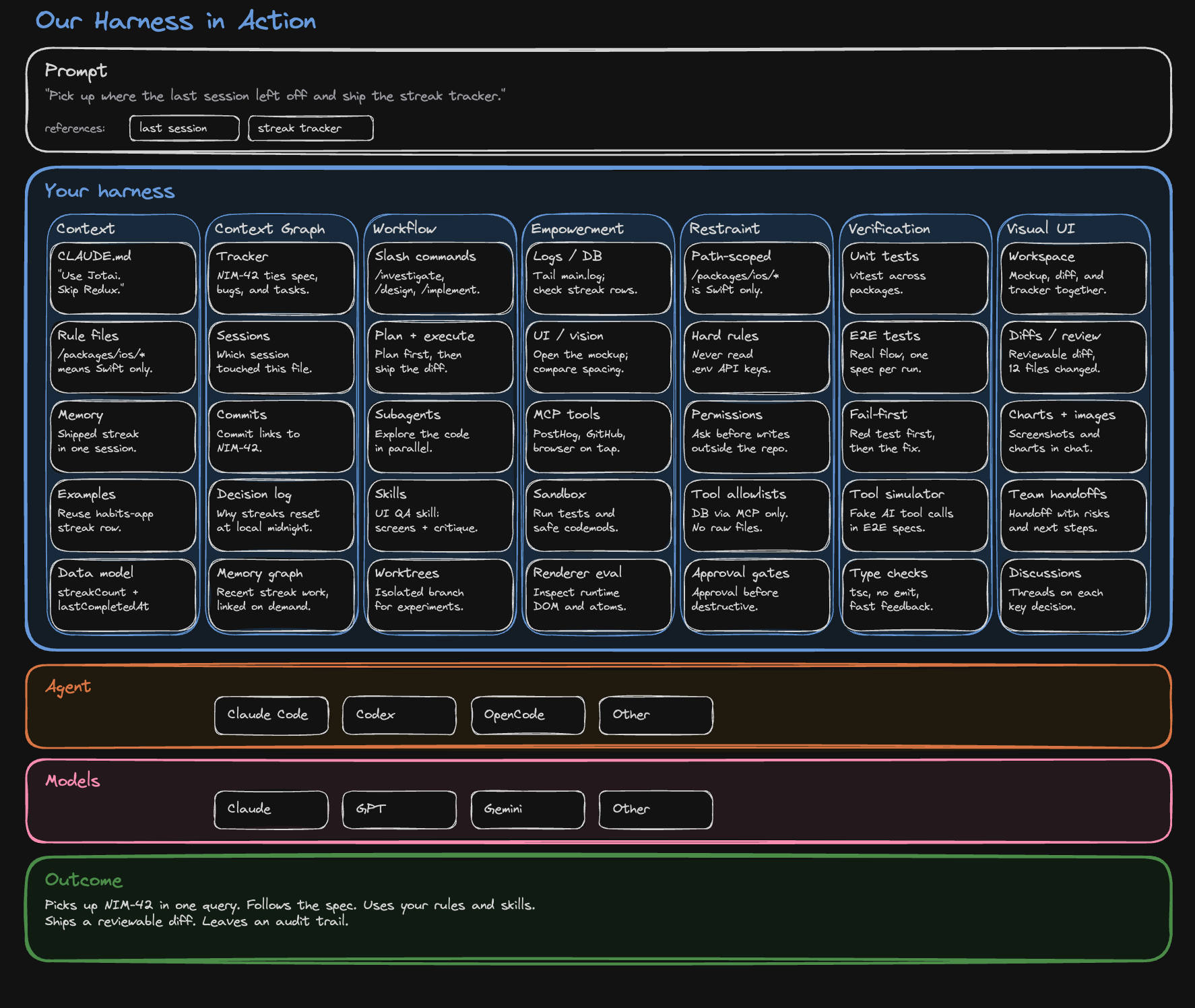Image resolution: width=1195 pixels, height=1008 pixels.
Task: Open the Tracker card
Action: 282,278
